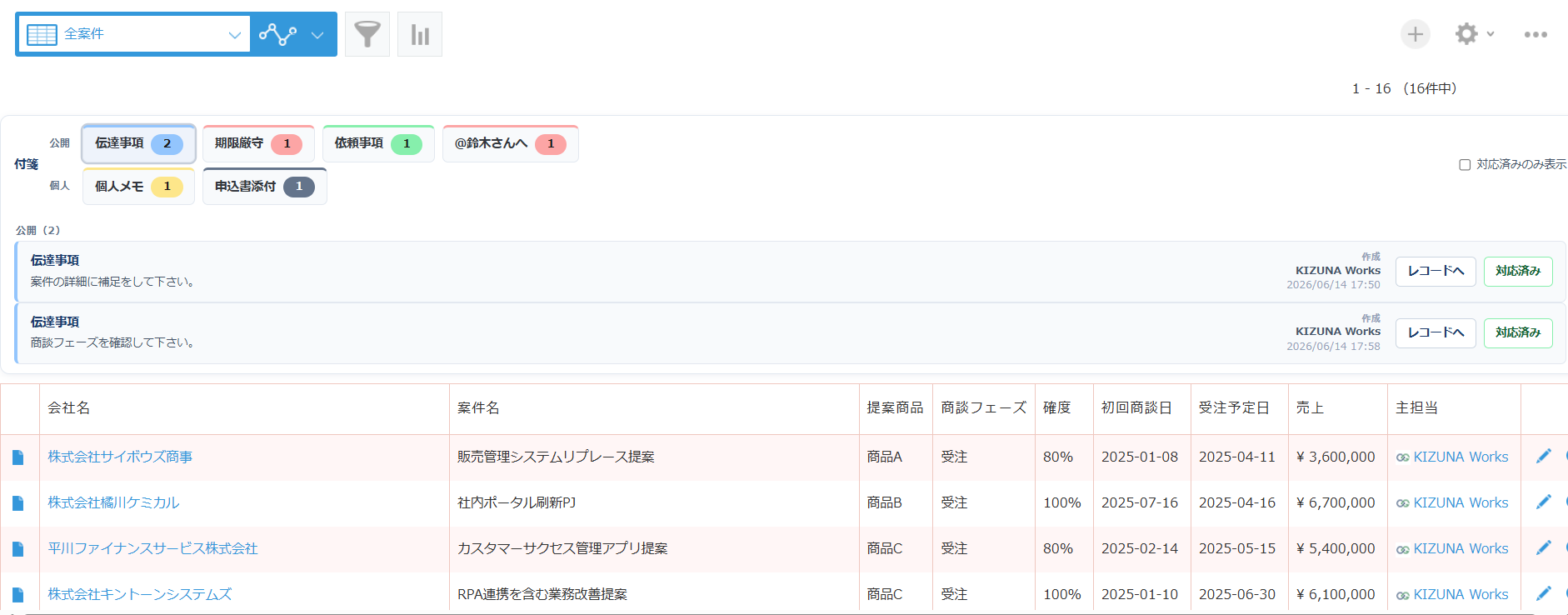
Task: Select the 依頼事項 sticky tab
Action: (x=378, y=144)
